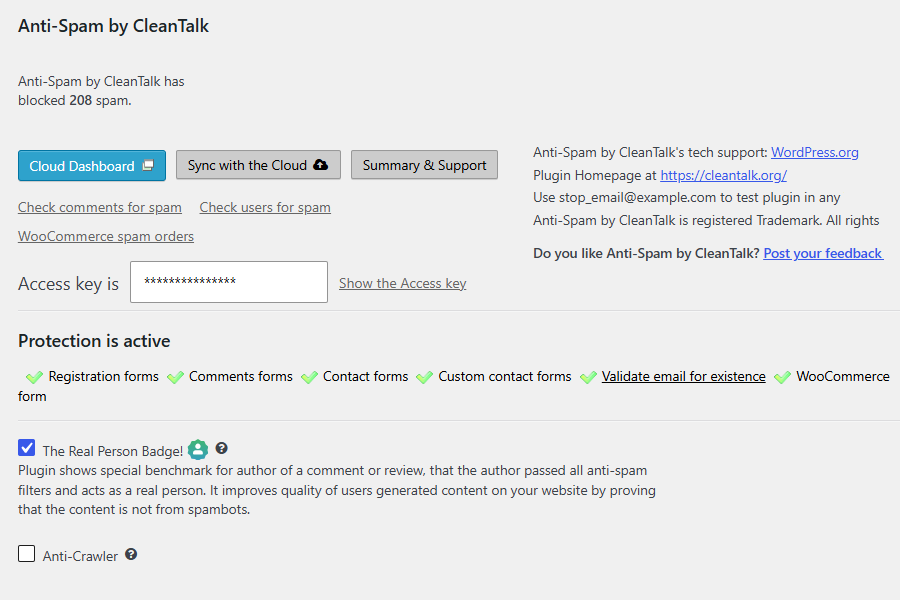Open the WordPress.org support link
900x600 pixels.
click(x=814, y=152)
